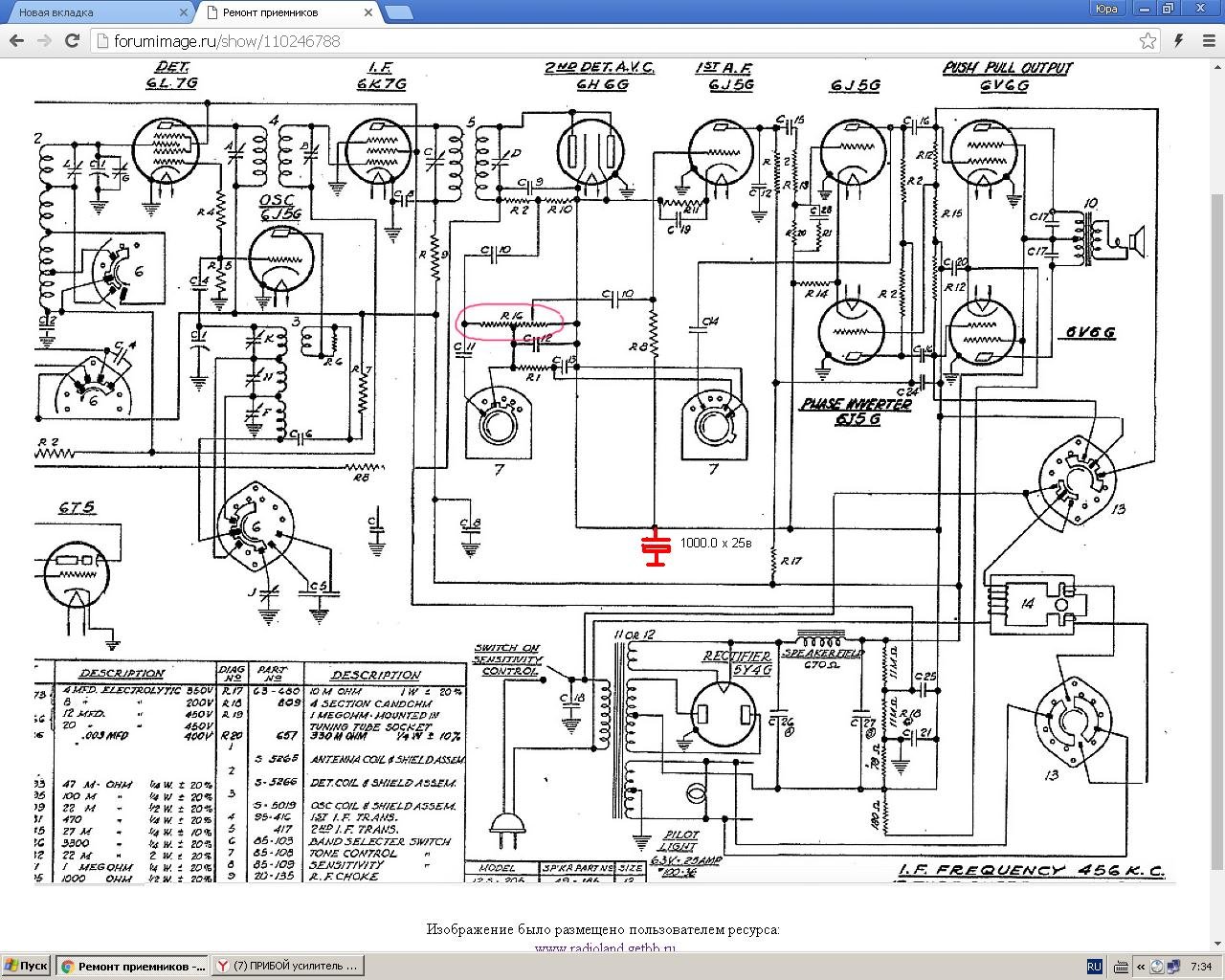Restore down the Chrome window
The image size is (1225, 980).
(1168, 9)
